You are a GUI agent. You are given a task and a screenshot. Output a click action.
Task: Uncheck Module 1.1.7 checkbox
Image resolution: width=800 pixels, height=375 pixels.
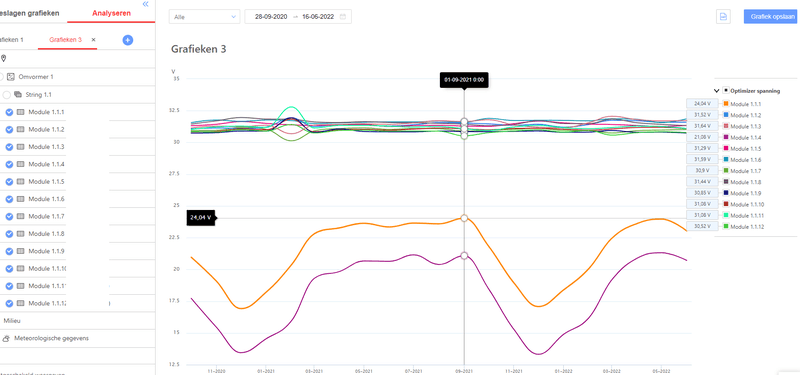(9, 216)
